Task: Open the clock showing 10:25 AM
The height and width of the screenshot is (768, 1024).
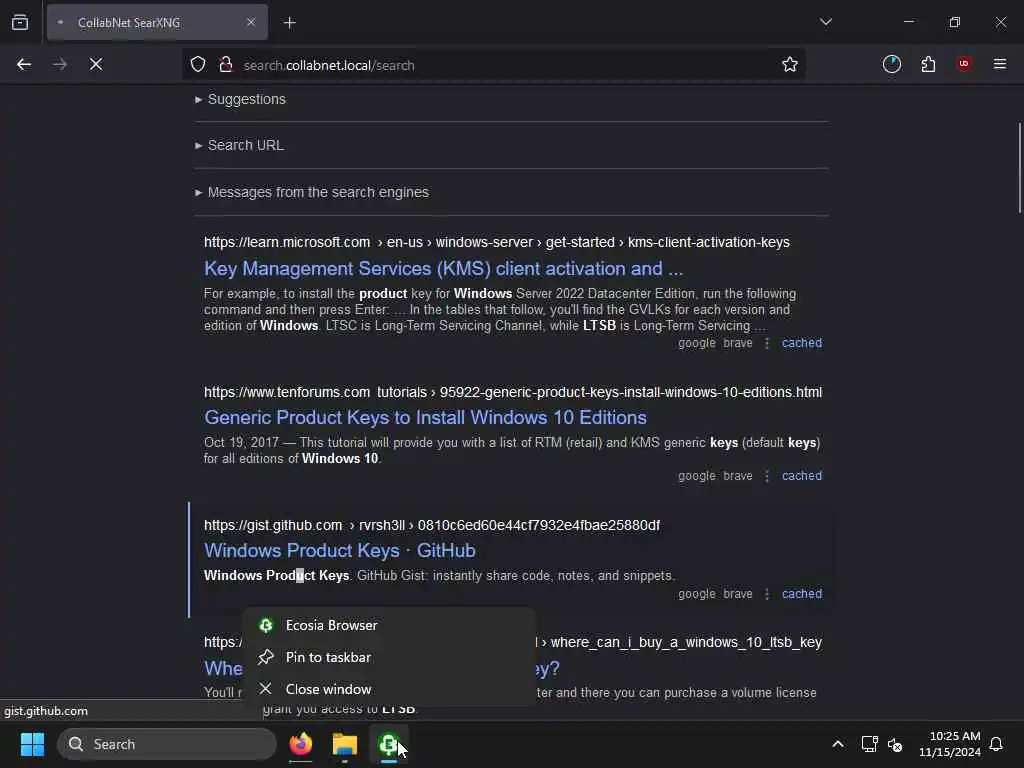Action: point(950,744)
